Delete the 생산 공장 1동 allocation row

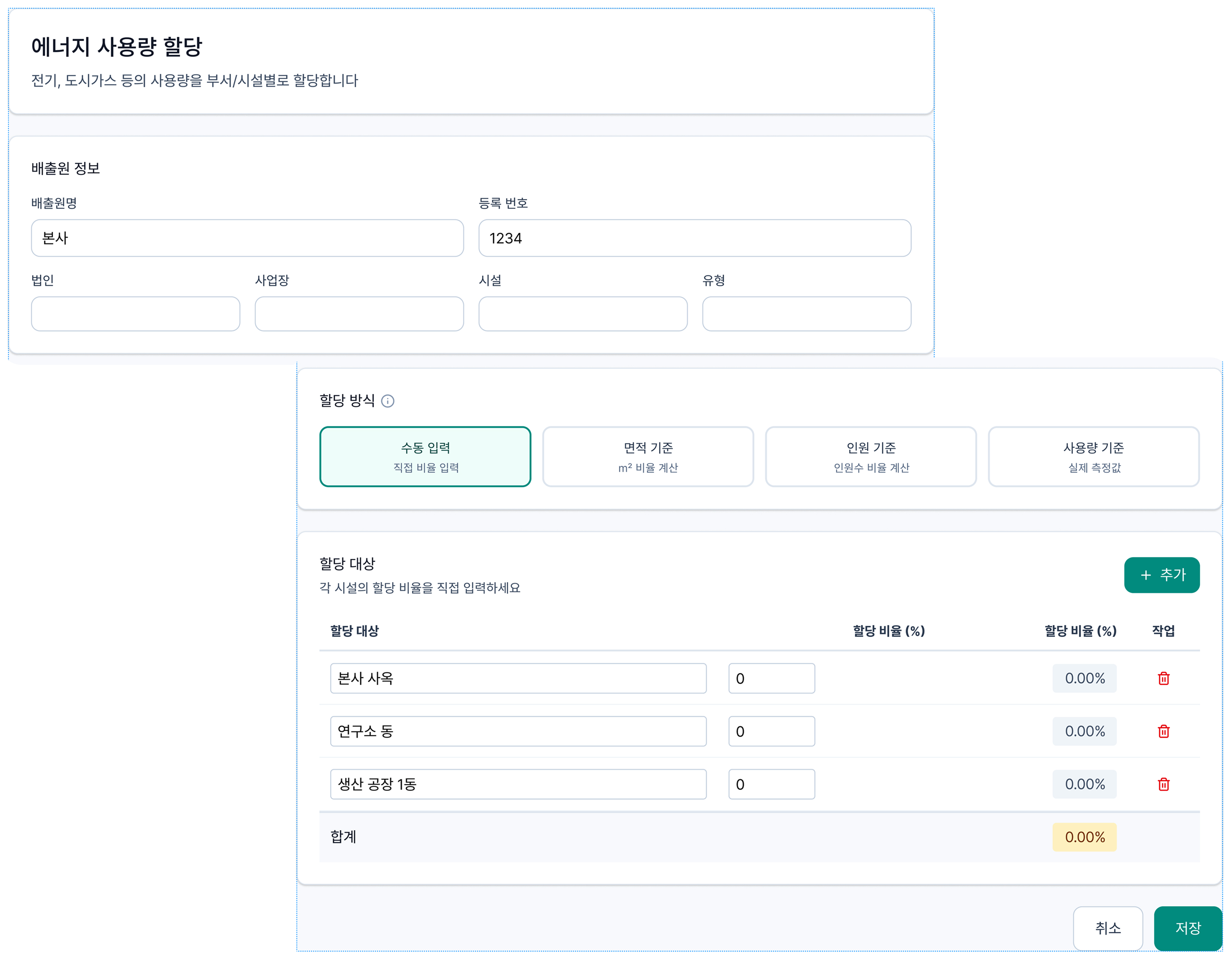point(1164,784)
